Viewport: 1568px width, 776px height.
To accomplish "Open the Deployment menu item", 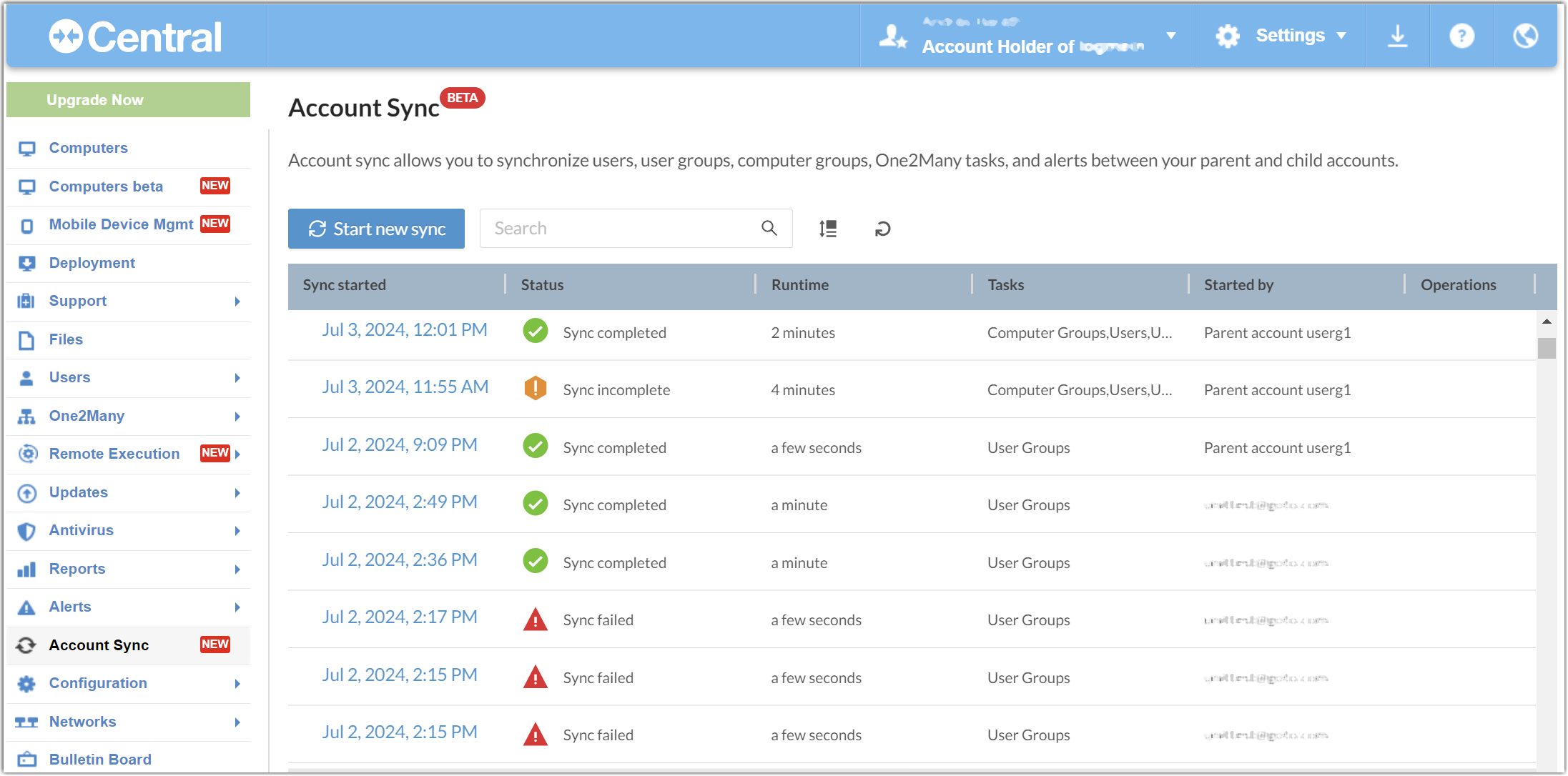I will pyautogui.click(x=93, y=262).
